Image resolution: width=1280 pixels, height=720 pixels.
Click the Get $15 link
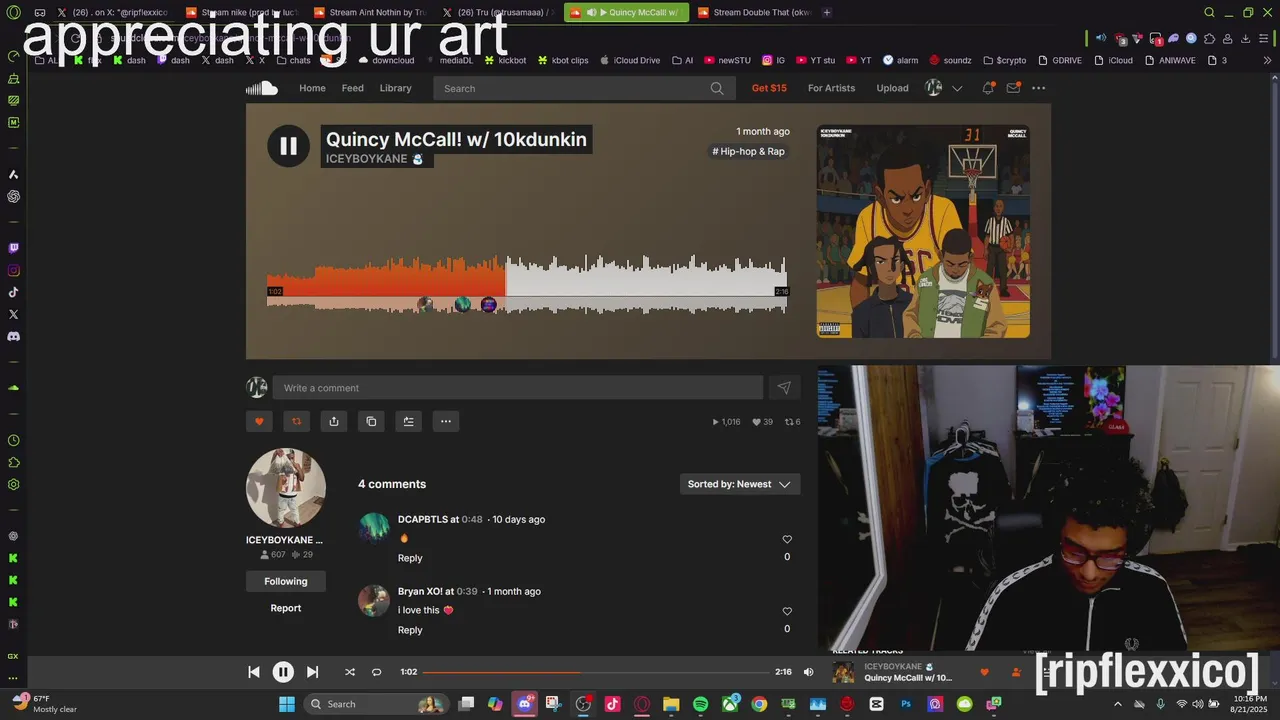769,88
